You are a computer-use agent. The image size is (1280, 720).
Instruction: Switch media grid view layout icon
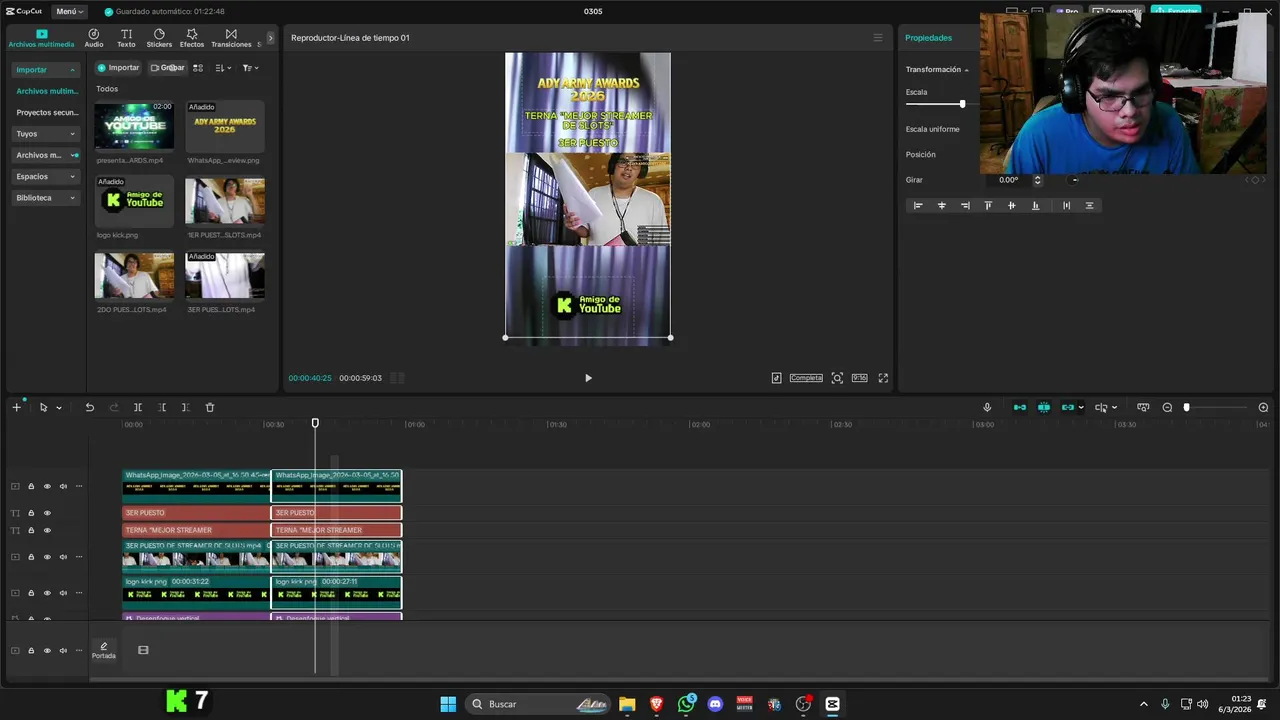tap(198, 68)
